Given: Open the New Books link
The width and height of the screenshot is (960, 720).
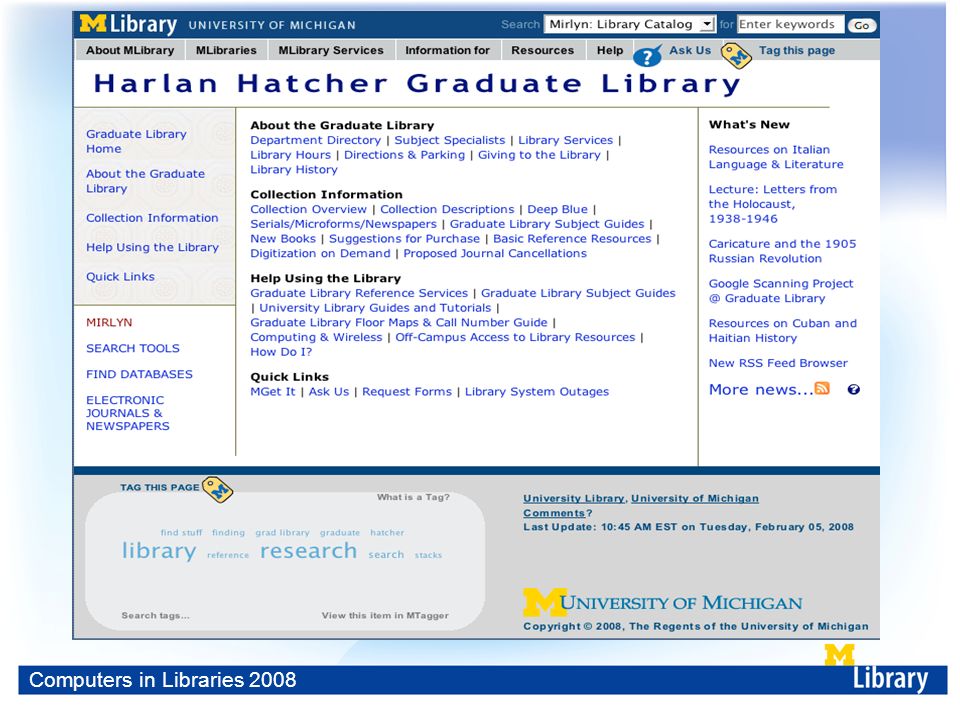Looking at the screenshot, I should (x=283, y=239).
